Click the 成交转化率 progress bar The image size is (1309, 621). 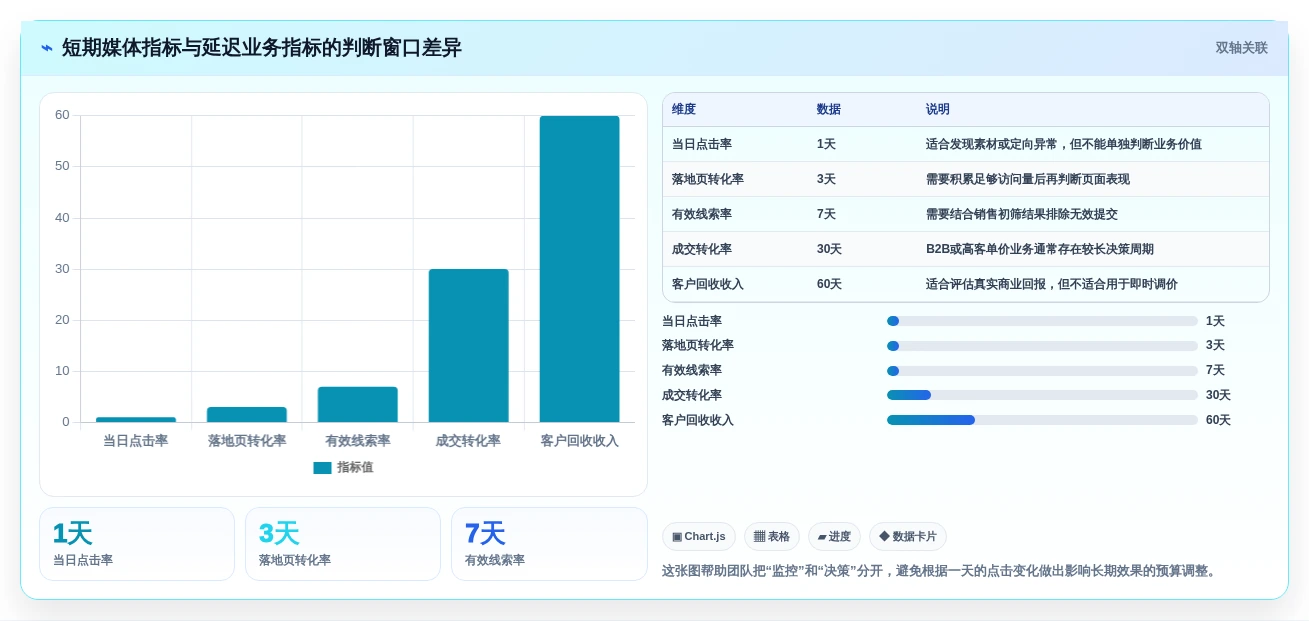click(x=1042, y=395)
